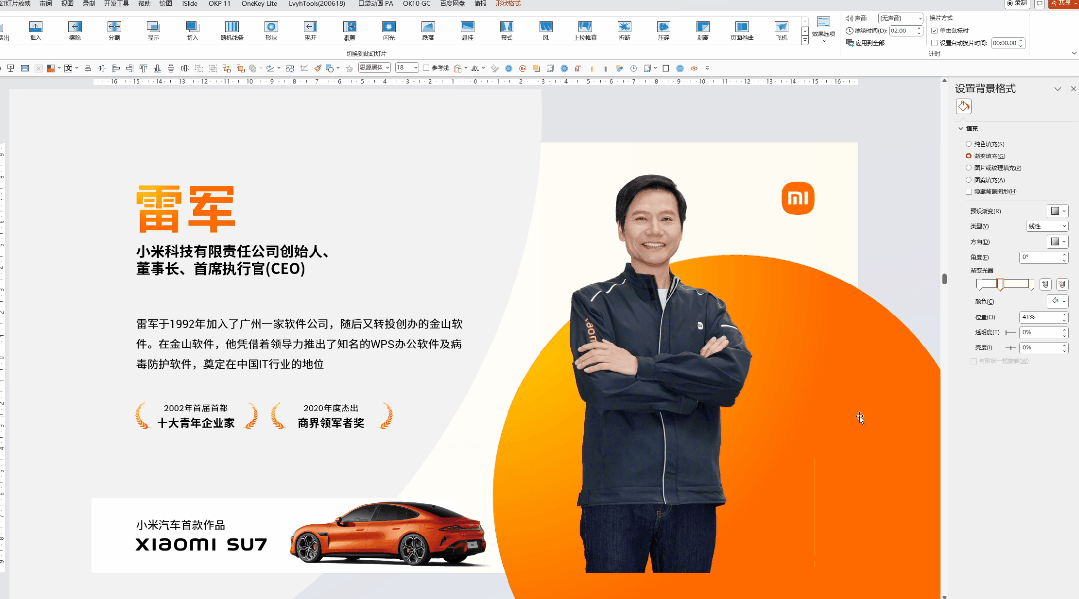The width and height of the screenshot is (1079, 599).
Task: Select the 随机线条 (Random Bars) transition
Action: (232, 30)
